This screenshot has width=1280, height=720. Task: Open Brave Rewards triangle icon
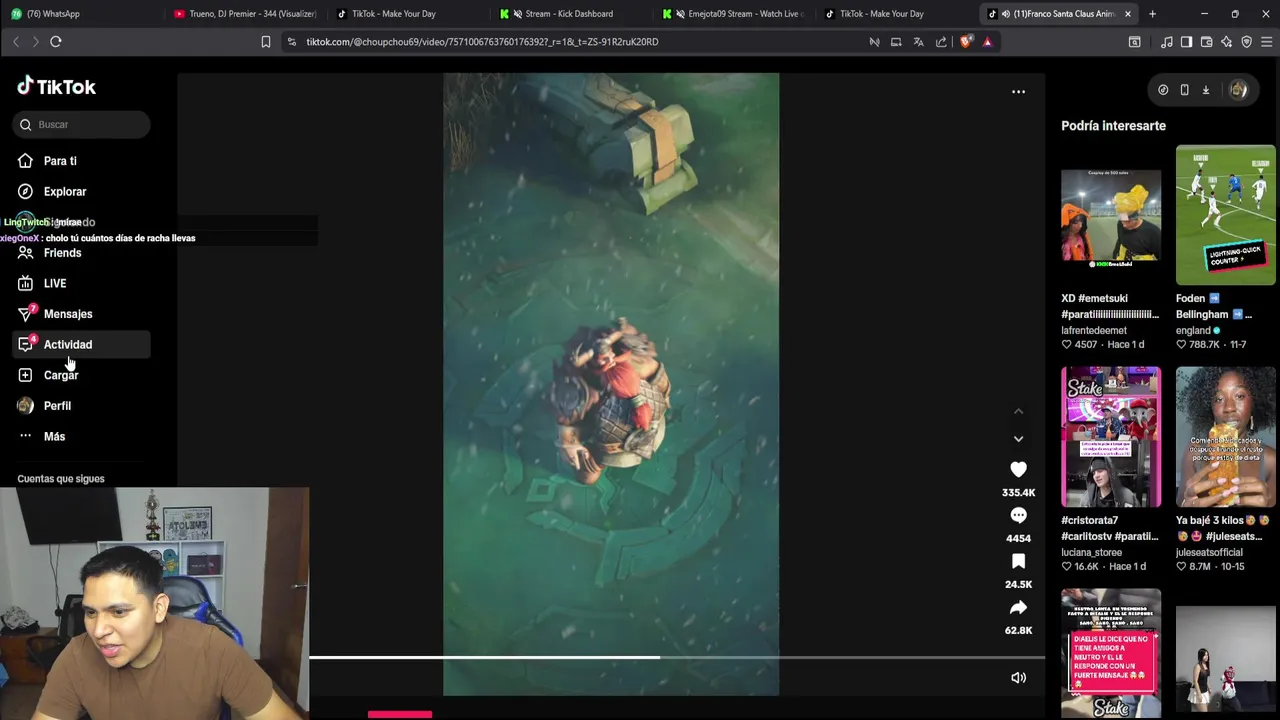[x=987, y=42]
